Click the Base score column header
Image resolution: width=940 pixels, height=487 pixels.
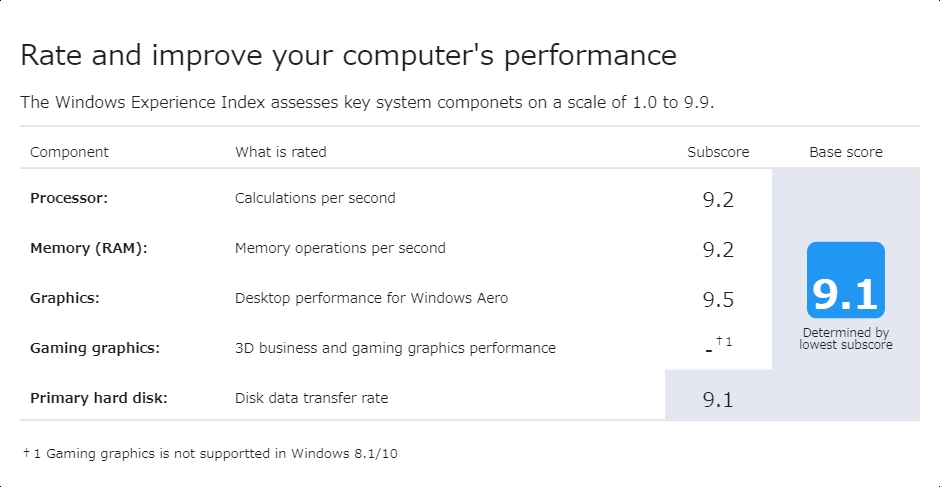(x=846, y=152)
